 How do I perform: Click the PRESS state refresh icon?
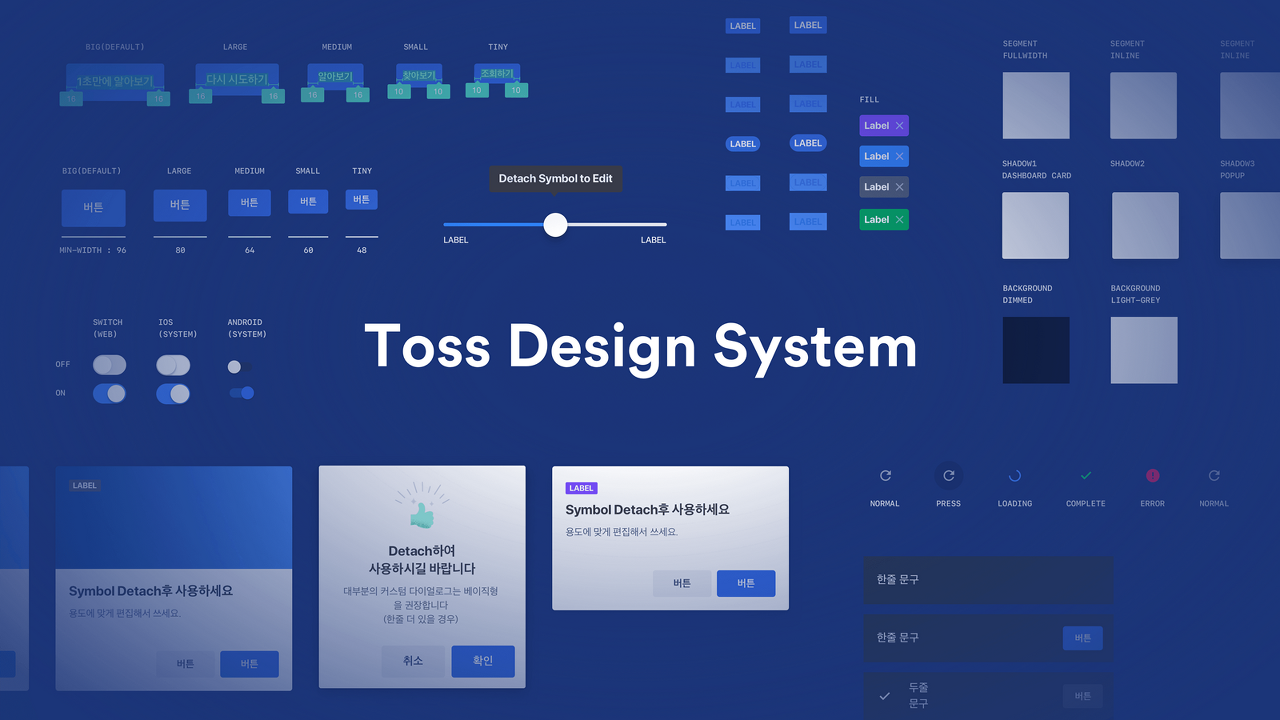(x=949, y=476)
